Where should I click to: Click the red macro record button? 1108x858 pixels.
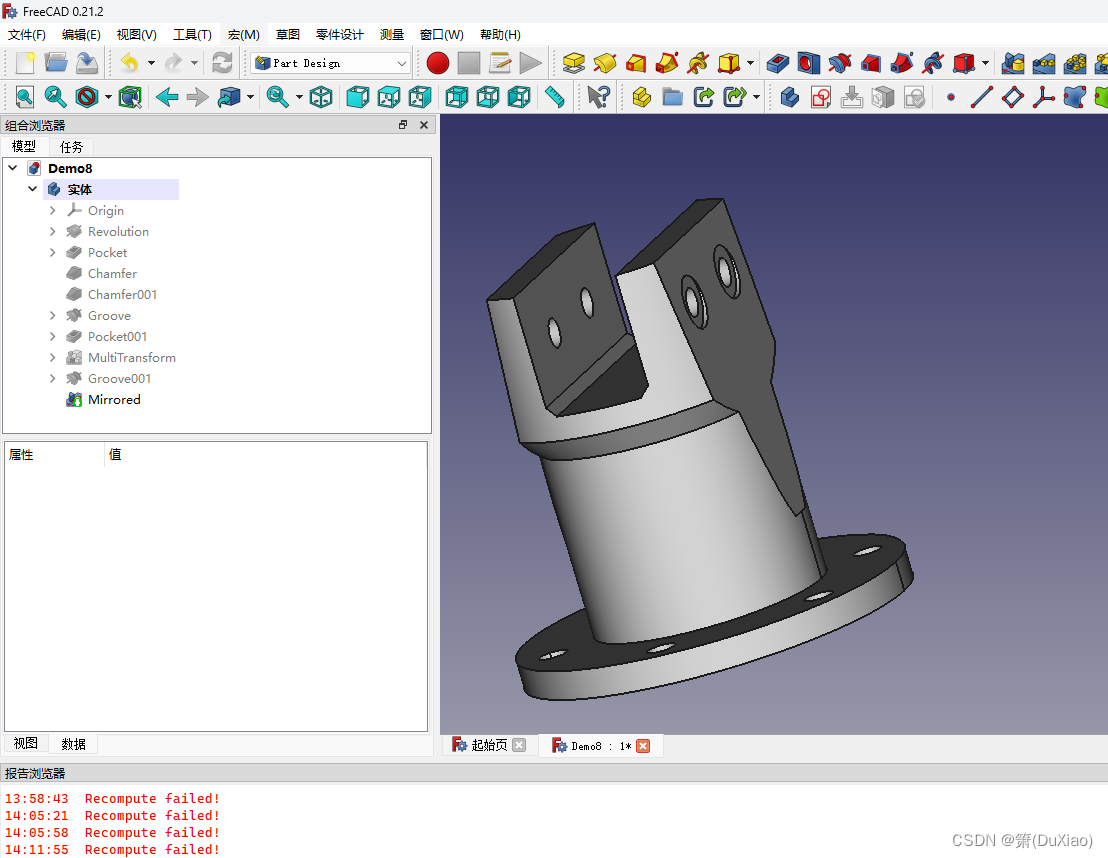pos(437,63)
